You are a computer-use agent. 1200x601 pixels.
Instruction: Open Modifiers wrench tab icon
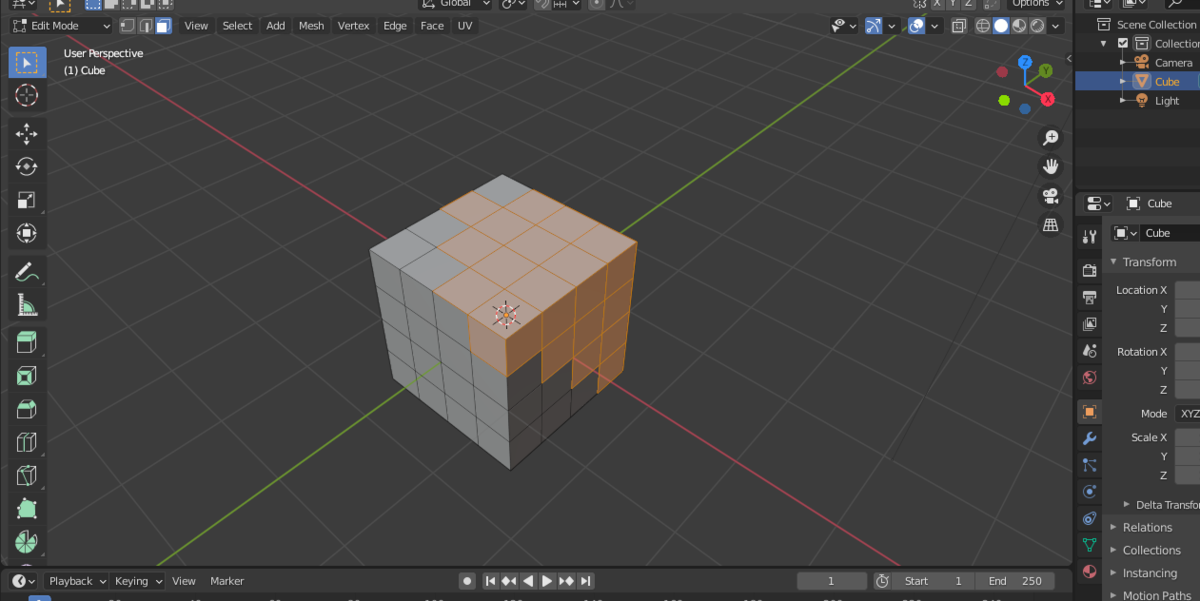click(x=1089, y=438)
